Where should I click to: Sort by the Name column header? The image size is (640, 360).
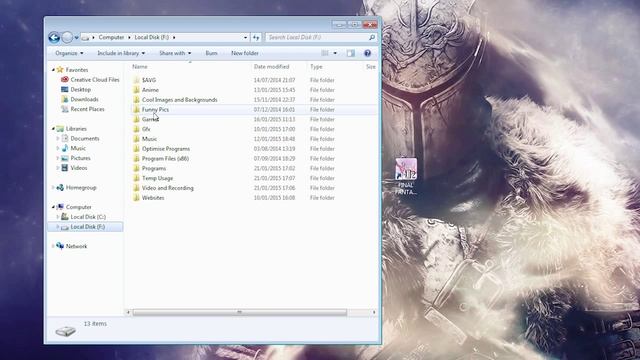click(x=140, y=67)
